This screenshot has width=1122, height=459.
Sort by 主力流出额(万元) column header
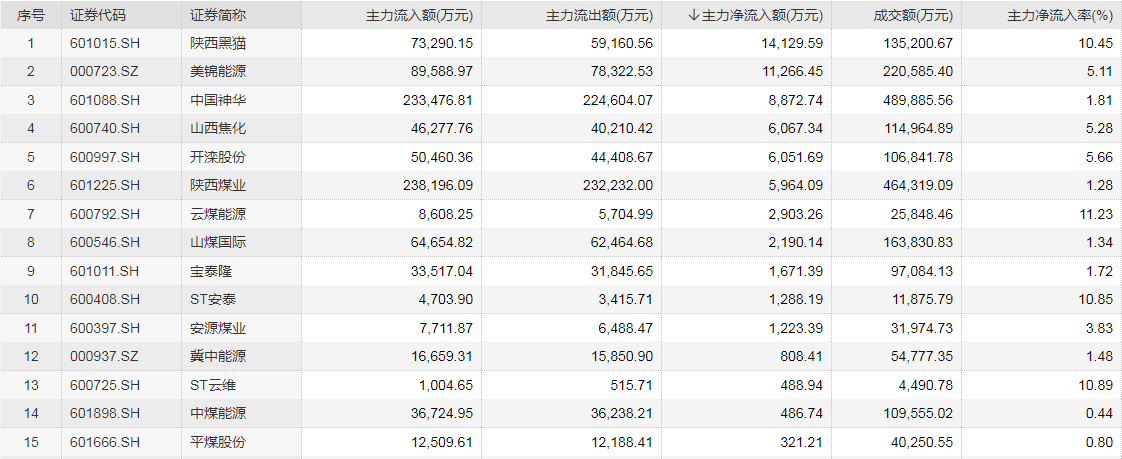pos(601,15)
